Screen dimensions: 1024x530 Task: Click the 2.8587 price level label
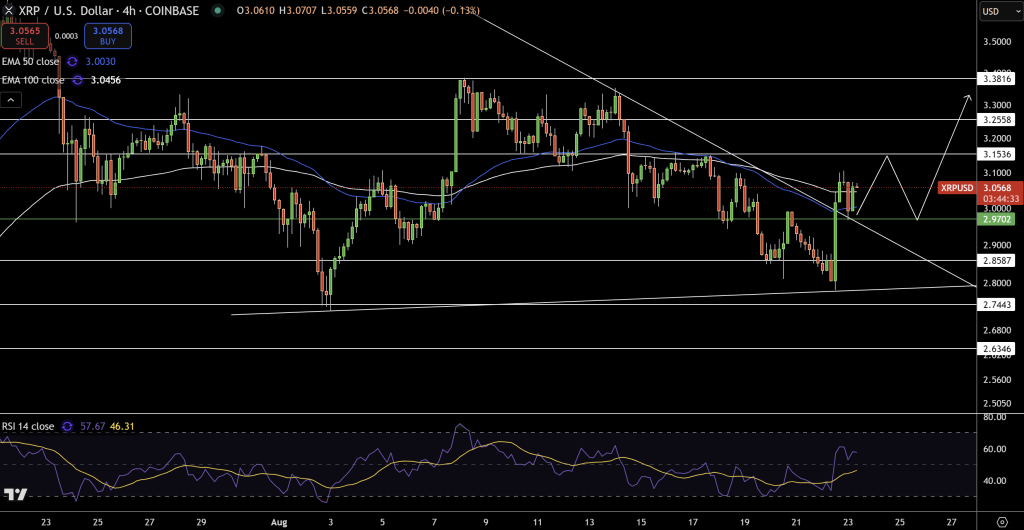(996, 260)
